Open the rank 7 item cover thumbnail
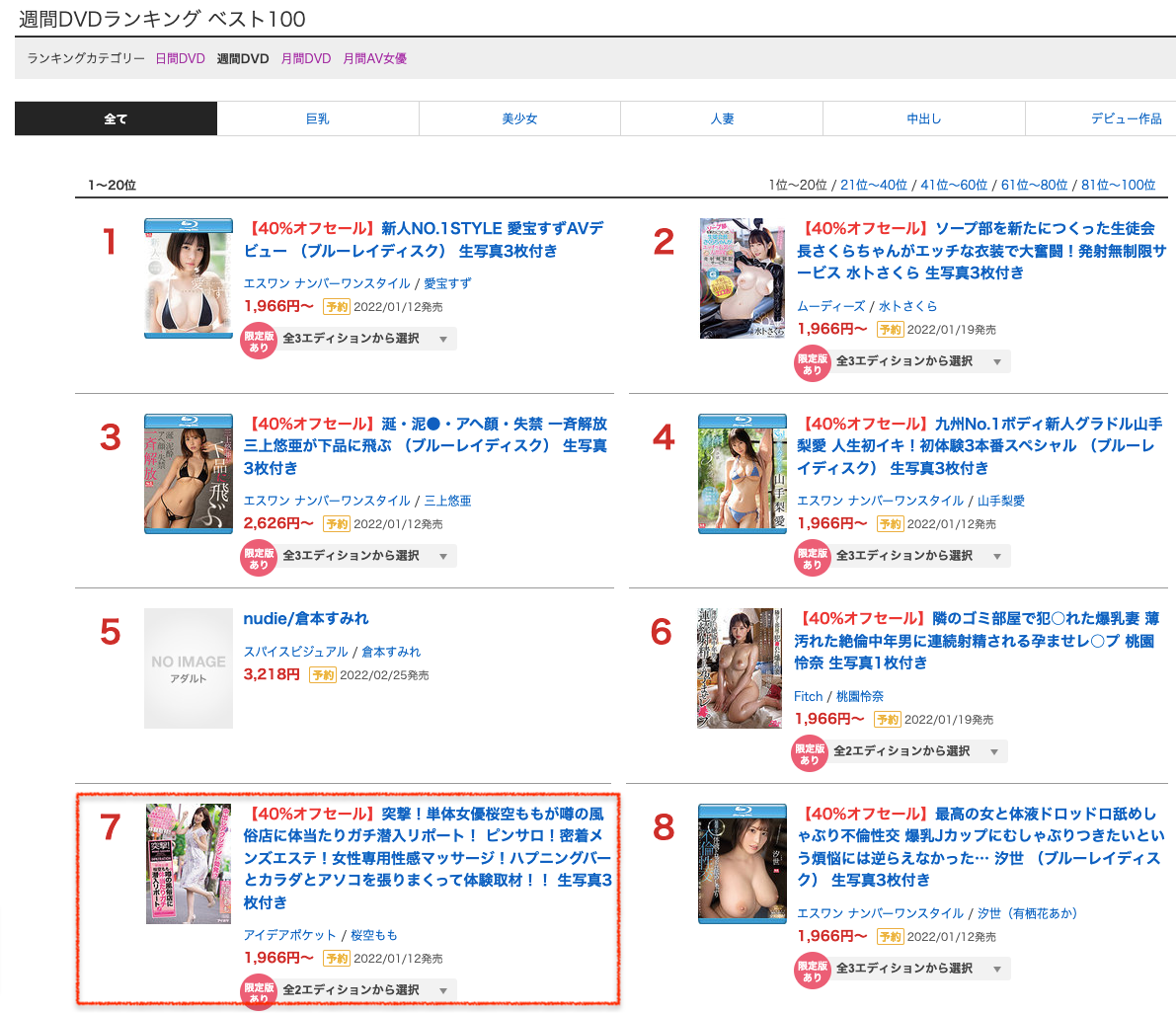The width and height of the screenshot is (1176, 1013). tap(189, 864)
